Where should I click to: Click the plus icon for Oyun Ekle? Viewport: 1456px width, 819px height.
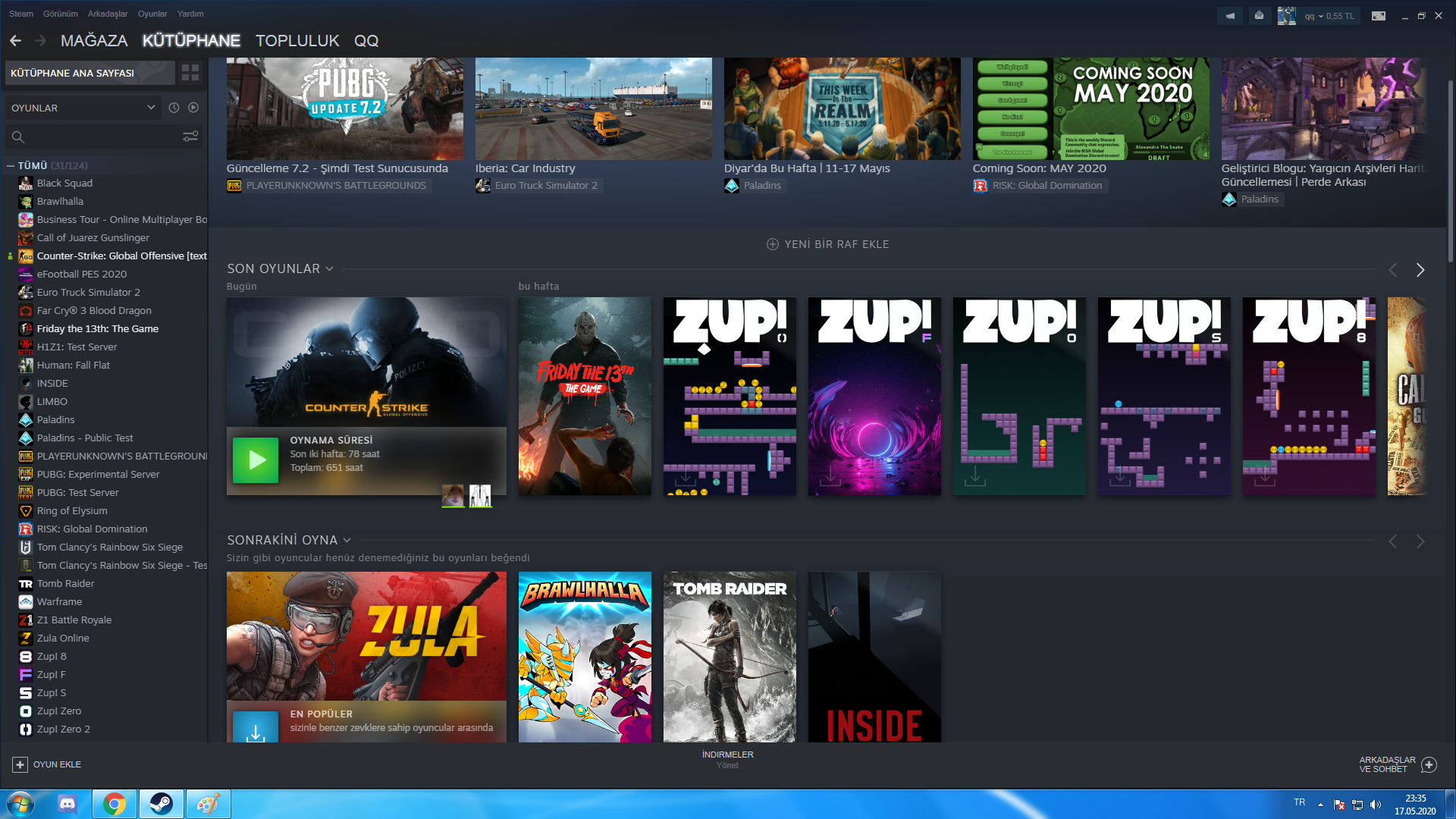coord(20,764)
